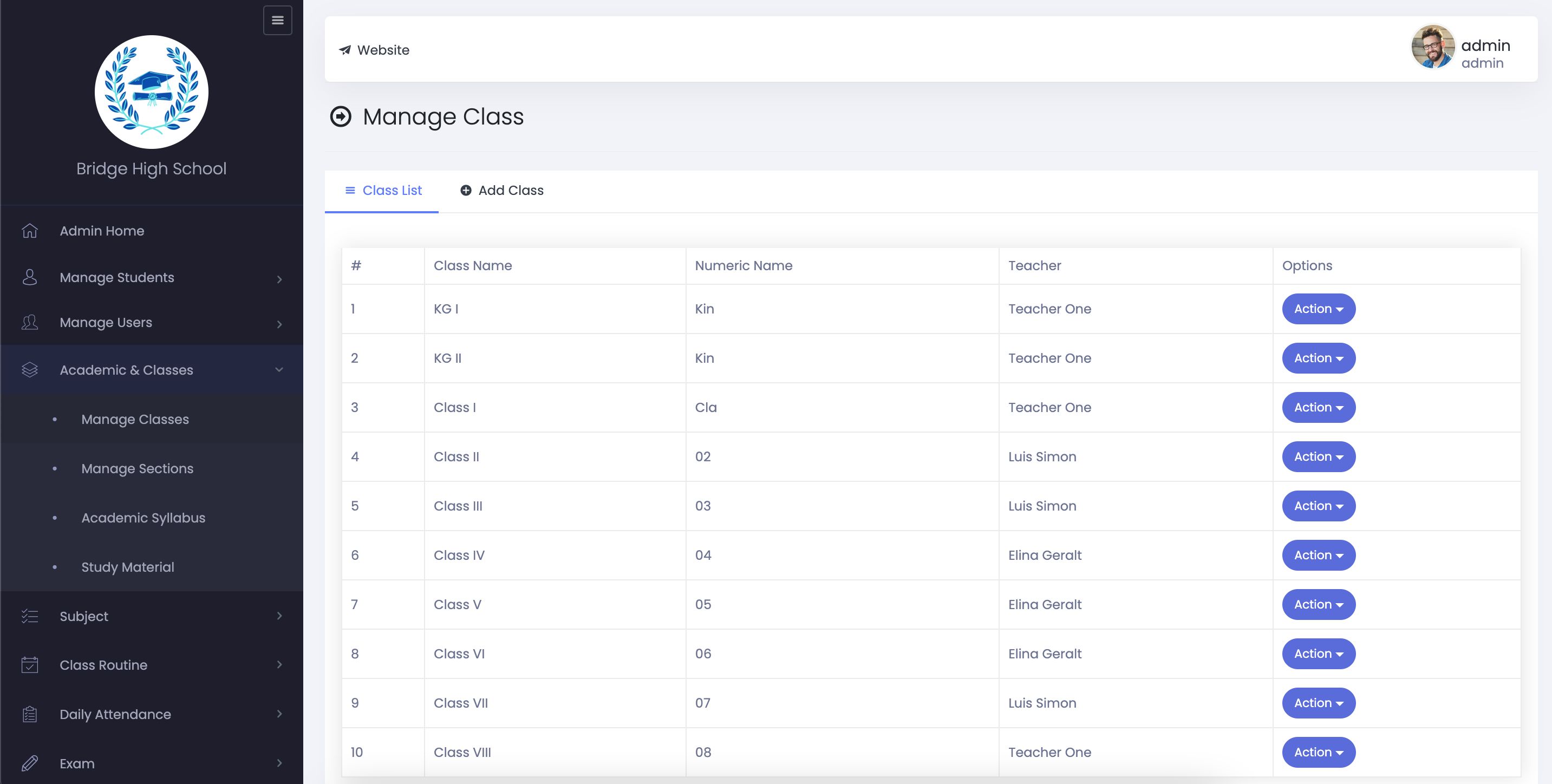Viewport: 1552px width, 784px height.
Task: Switch to the Add Class tab
Action: (x=502, y=191)
